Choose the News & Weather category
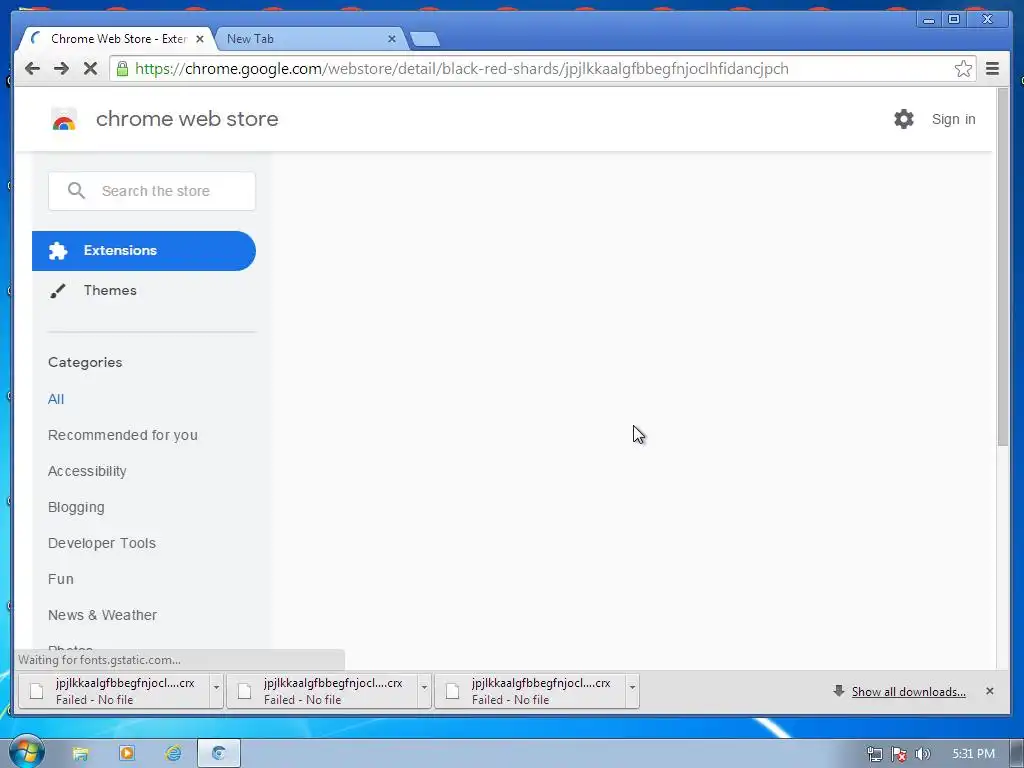Screen dimensions: 1024x768 tap(103, 615)
